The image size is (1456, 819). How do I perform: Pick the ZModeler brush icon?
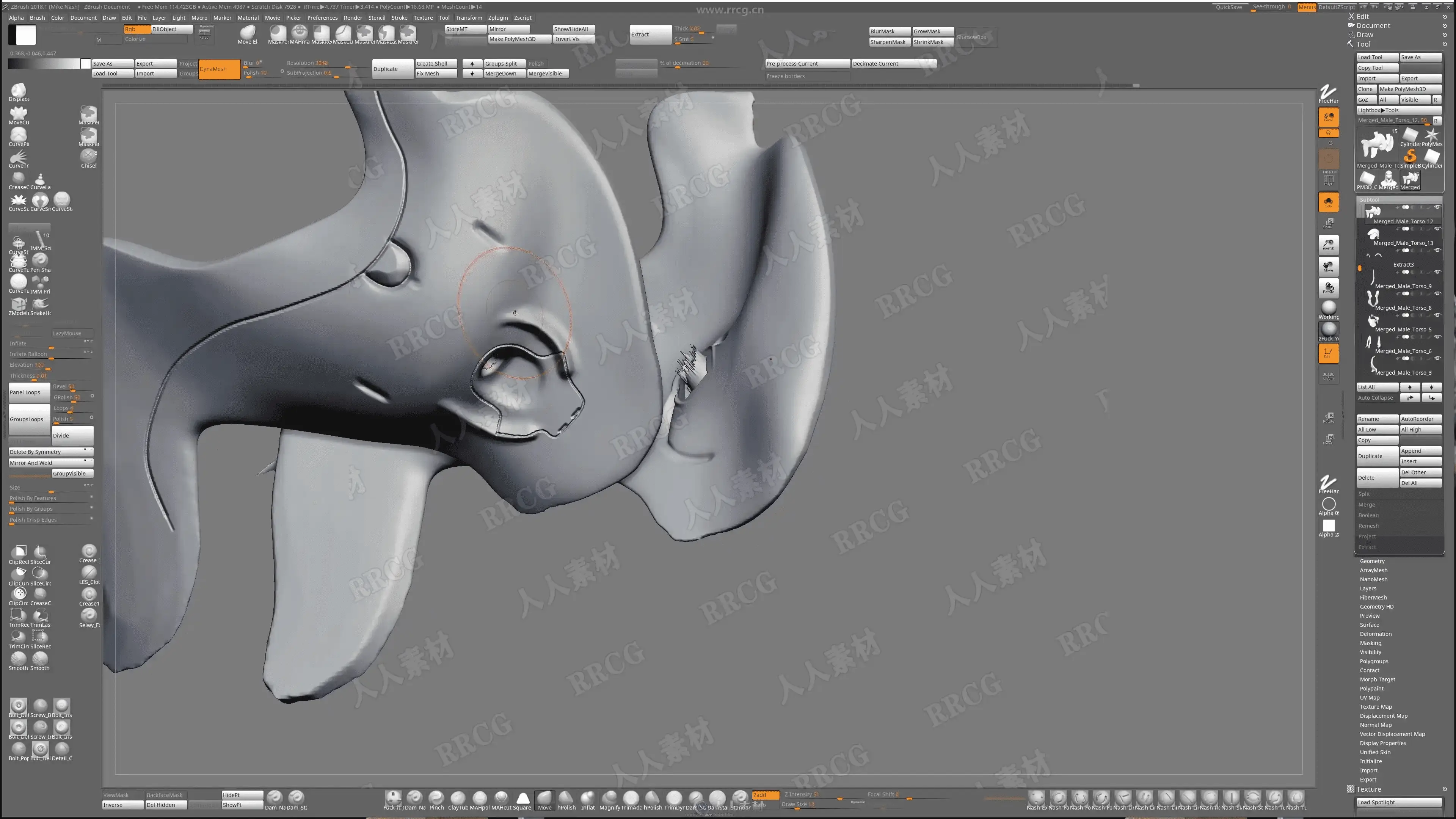point(19,304)
